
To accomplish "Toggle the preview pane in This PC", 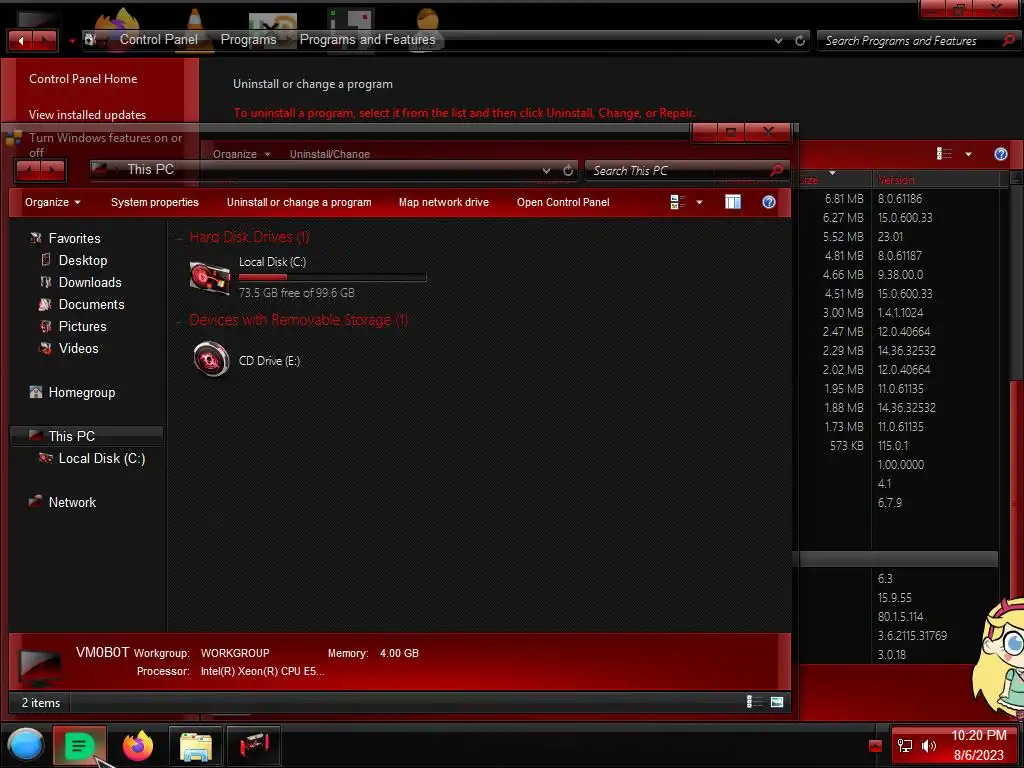I will click(733, 202).
